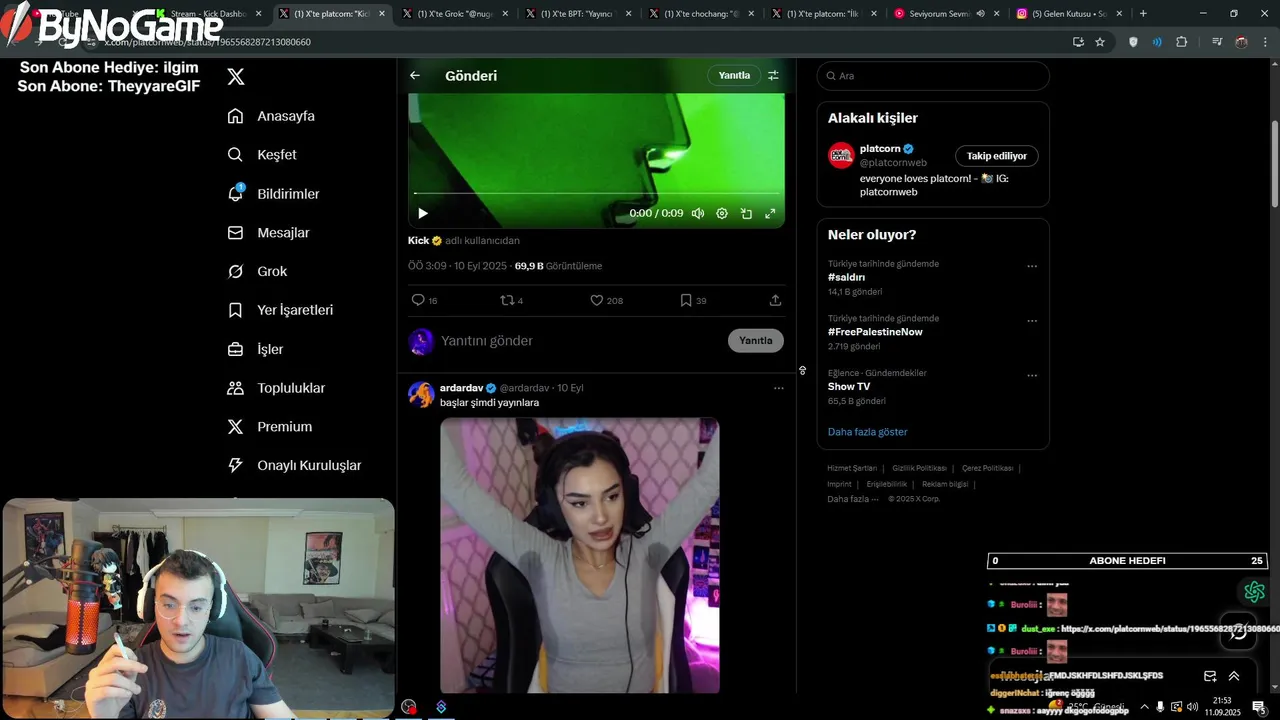This screenshot has width=1280, height=720.
Task: Open more options for #FreePalestineNow trend
Action: (x=1032, y=321)
